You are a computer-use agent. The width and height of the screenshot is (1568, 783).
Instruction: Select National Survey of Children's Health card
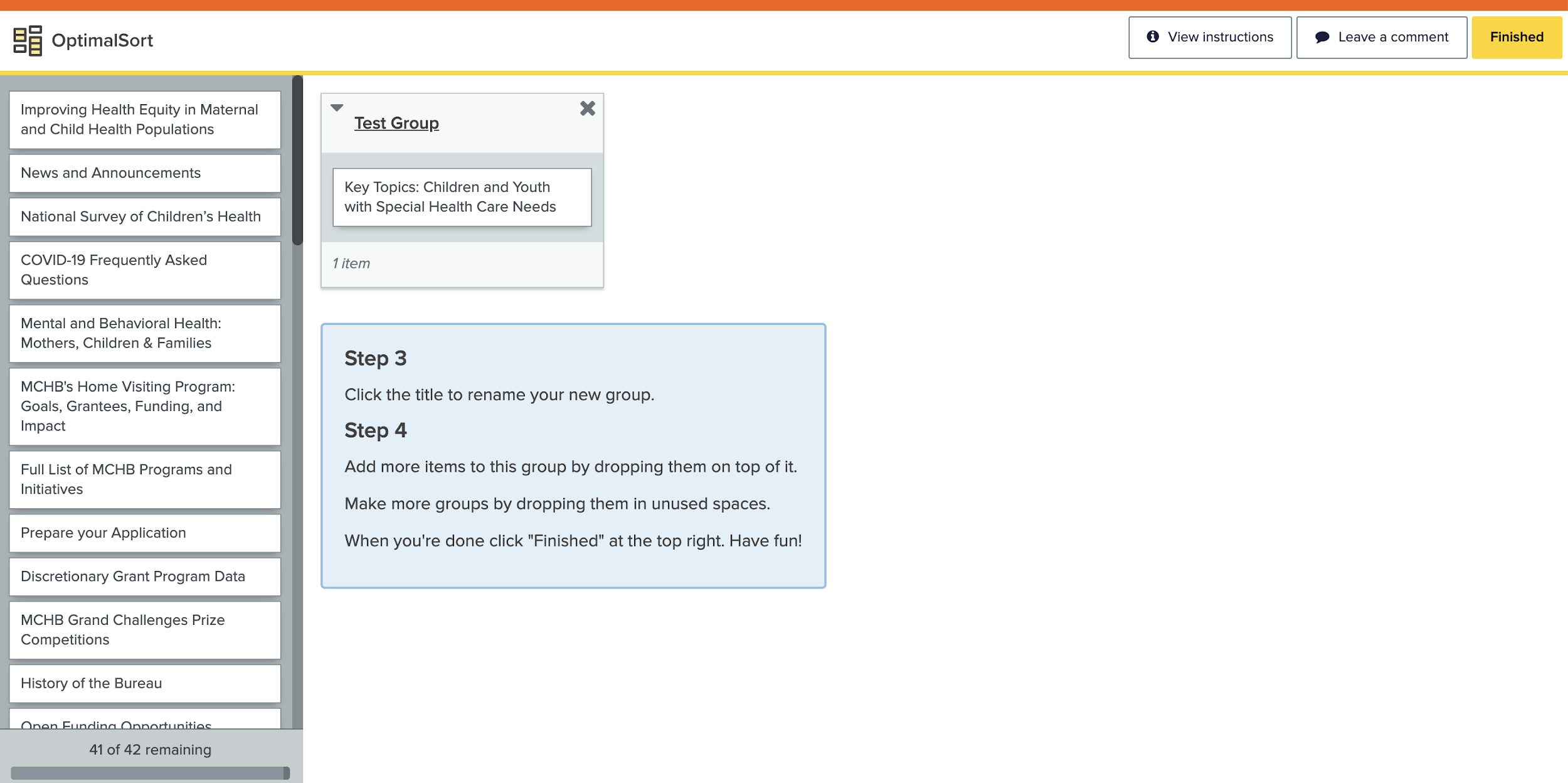coord(145,216)
